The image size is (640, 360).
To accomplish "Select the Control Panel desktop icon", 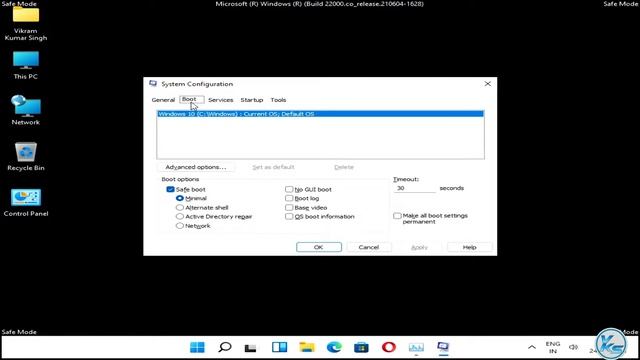I will [26, 202].
